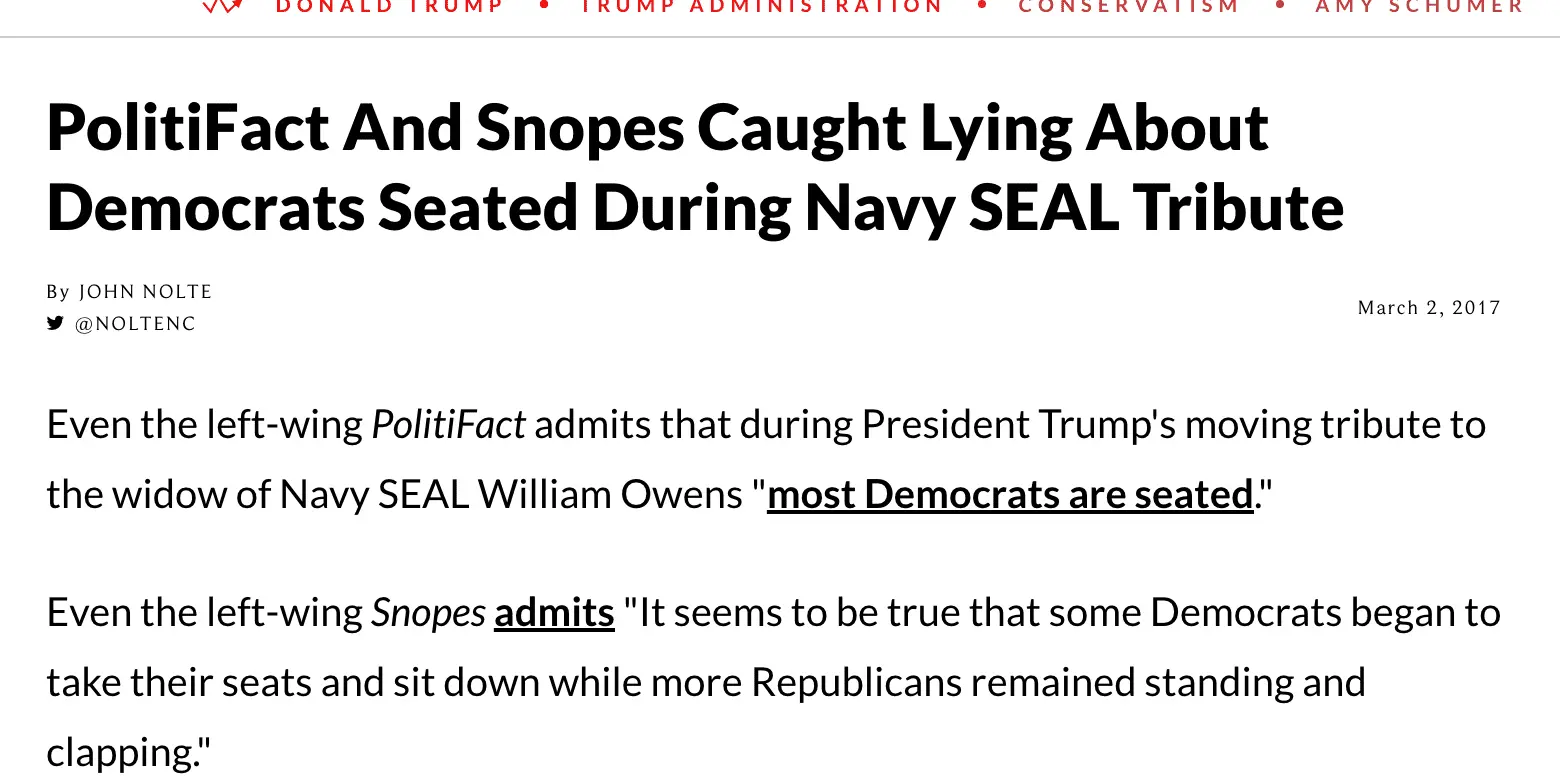This screenshot has width=1560, height=780.
Task: Click the italic Snopes word in second paragraph
Action: 428,613
